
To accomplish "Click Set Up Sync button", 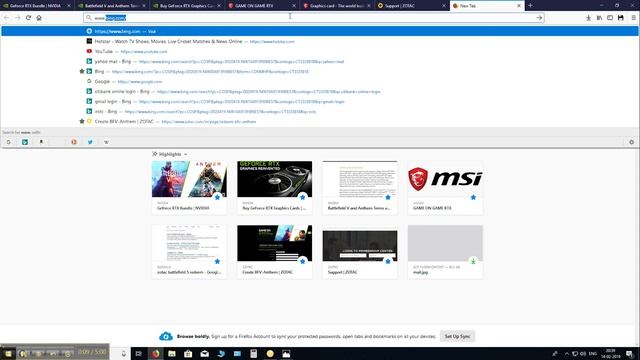I will tap(457, 336).
